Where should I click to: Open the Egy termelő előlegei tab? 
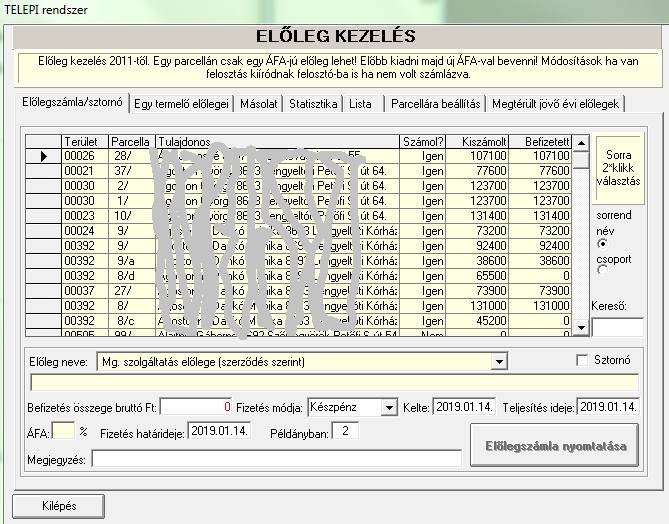181,104
